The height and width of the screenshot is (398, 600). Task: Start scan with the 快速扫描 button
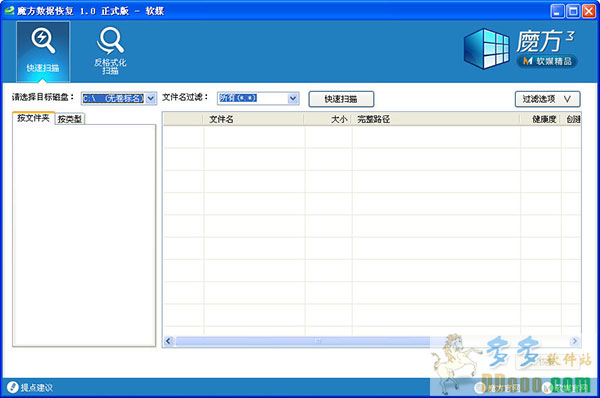(x=341, y=99)
